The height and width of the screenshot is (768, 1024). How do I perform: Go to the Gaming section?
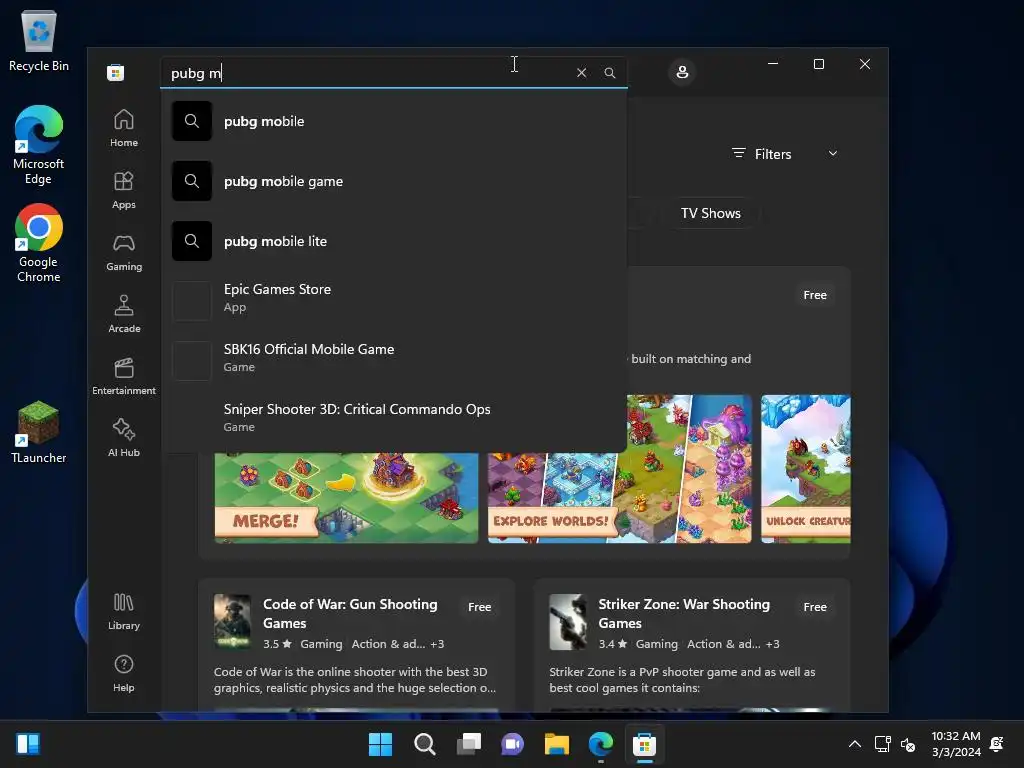coord(123,252)
